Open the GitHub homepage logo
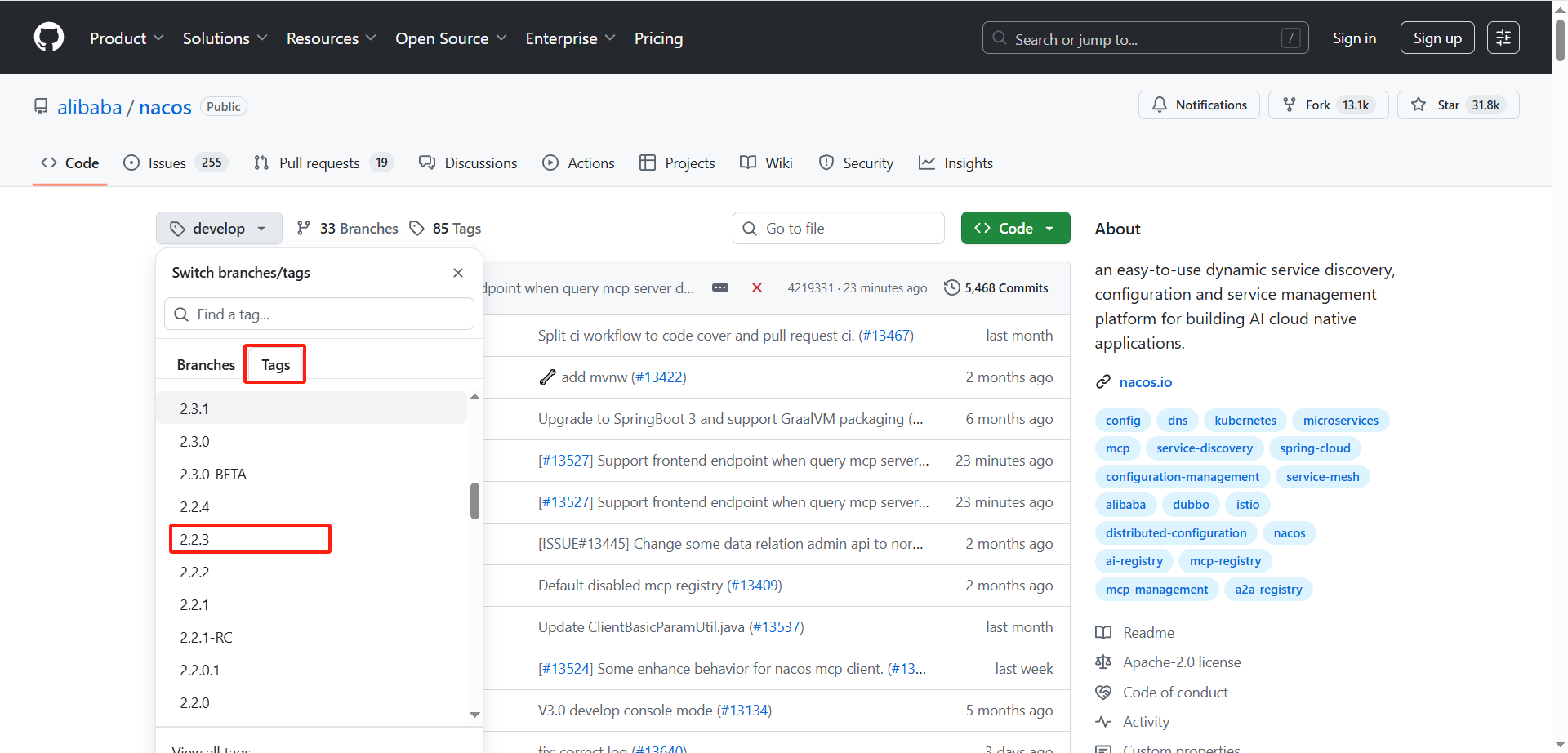This screenshot has height=753, width=1568. 49,38
